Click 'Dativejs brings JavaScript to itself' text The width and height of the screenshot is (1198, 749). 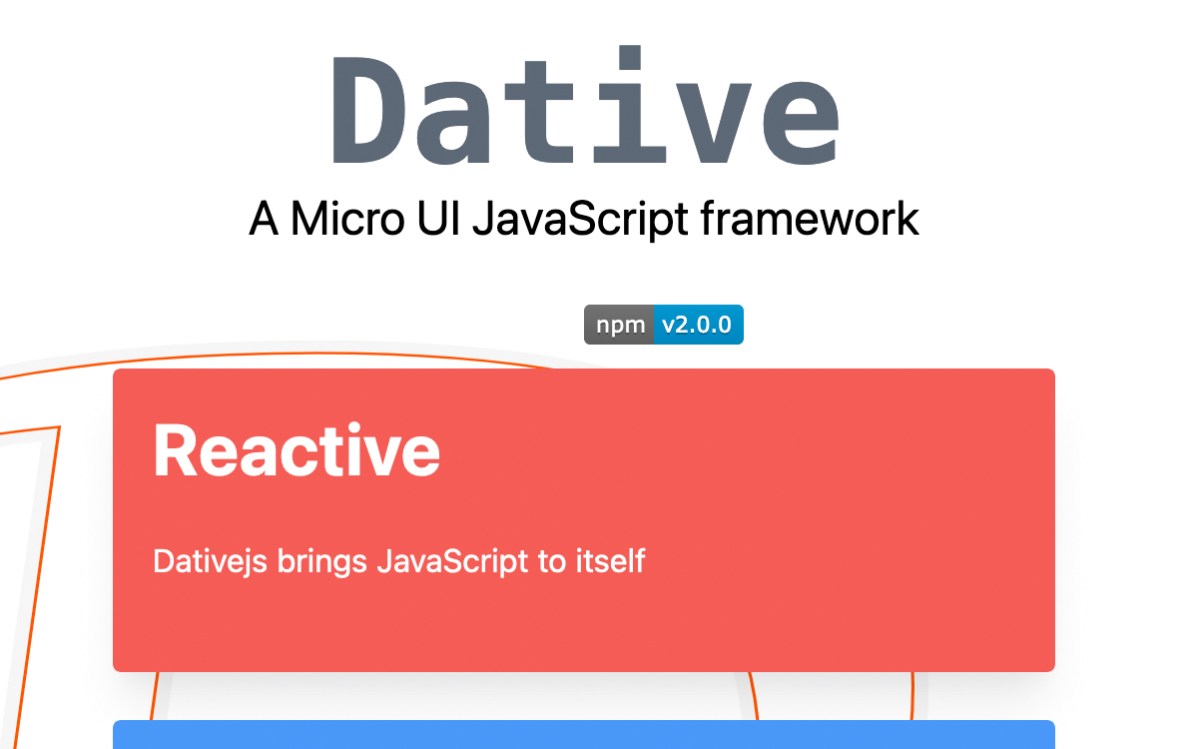click(x=399, y=562)
